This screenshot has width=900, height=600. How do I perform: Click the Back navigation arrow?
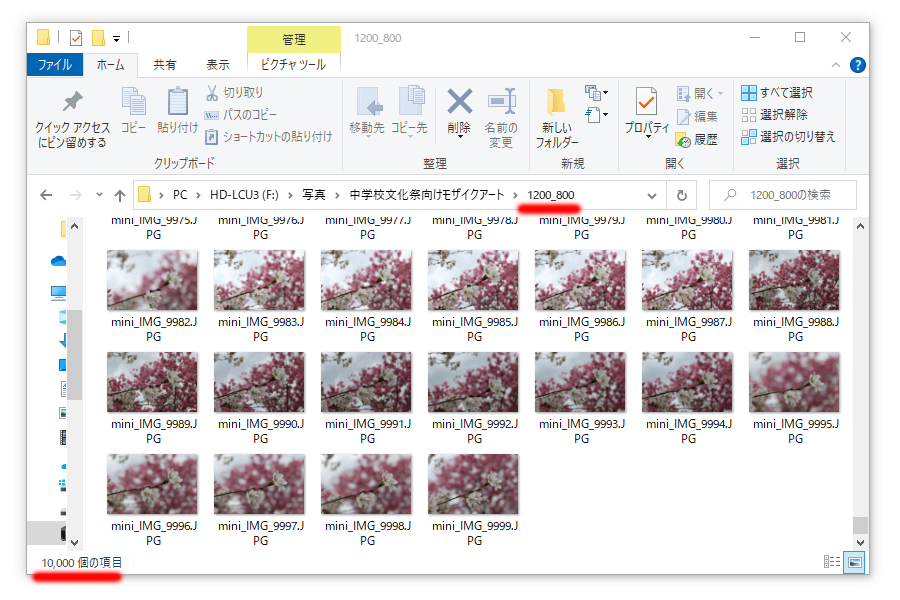[x=46, y=195]
